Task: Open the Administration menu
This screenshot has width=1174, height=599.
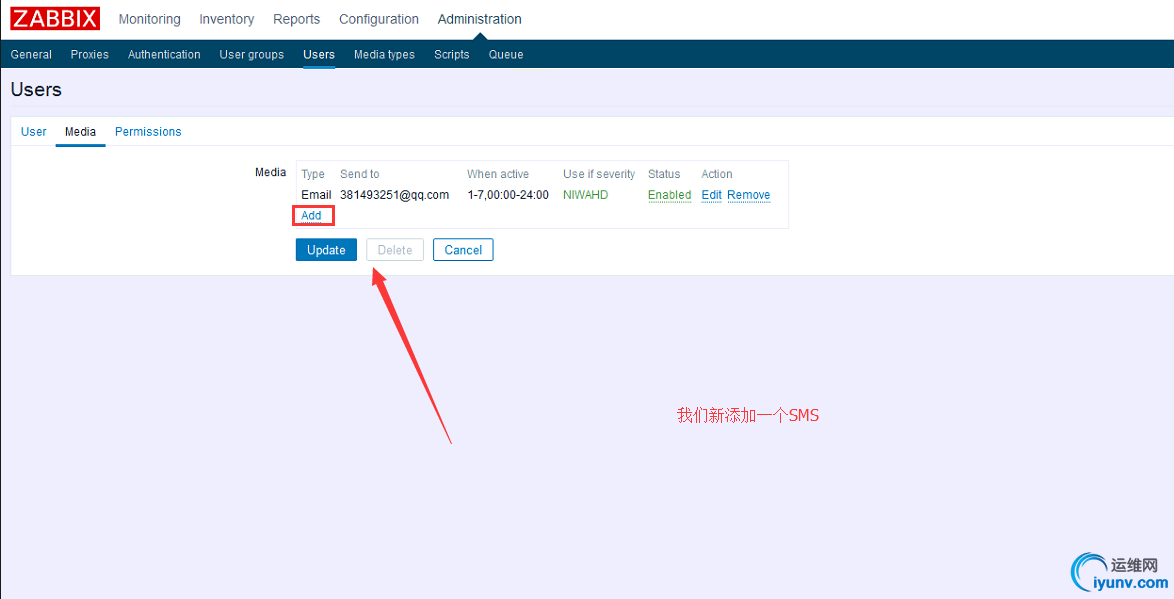Action: point(480,19)
